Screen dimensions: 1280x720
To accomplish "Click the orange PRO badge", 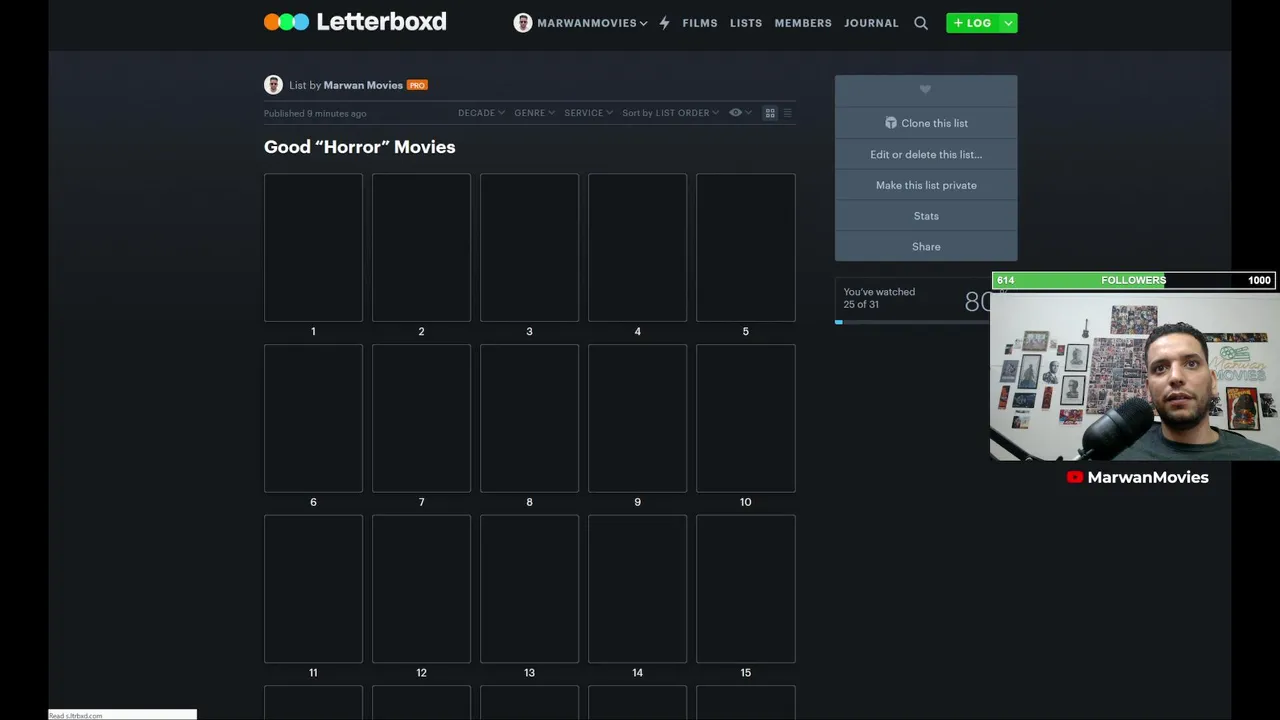I will pyautogui.click(x=417, y=85).
